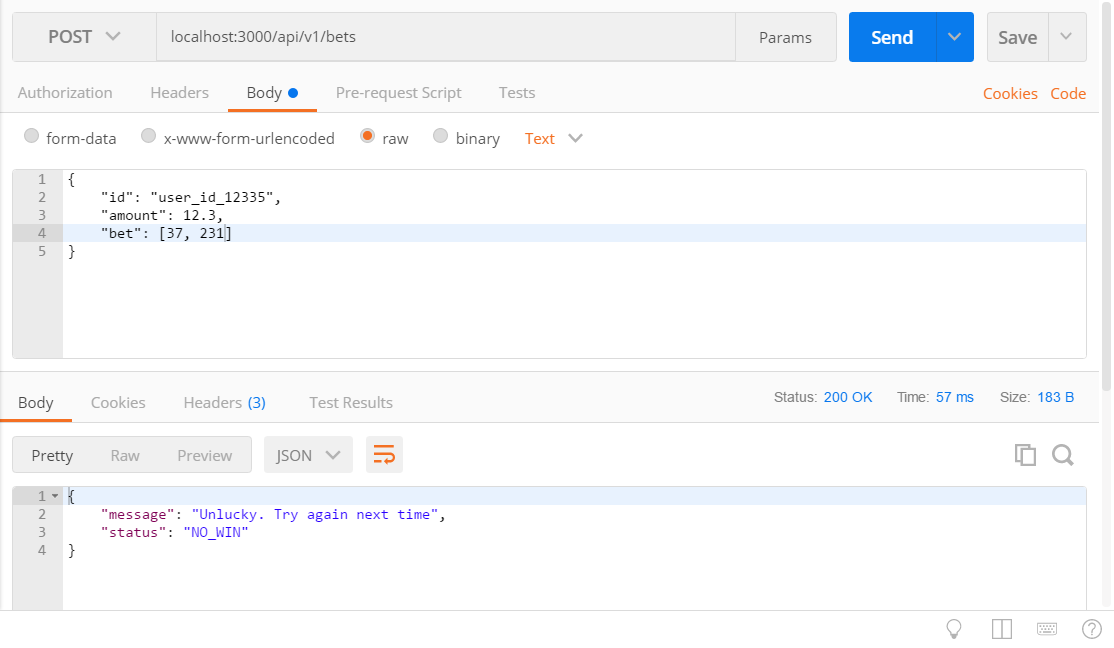Toggle two-pane layout icon
This screenshot has width=1114, height=648.
tap(1002, 629)
